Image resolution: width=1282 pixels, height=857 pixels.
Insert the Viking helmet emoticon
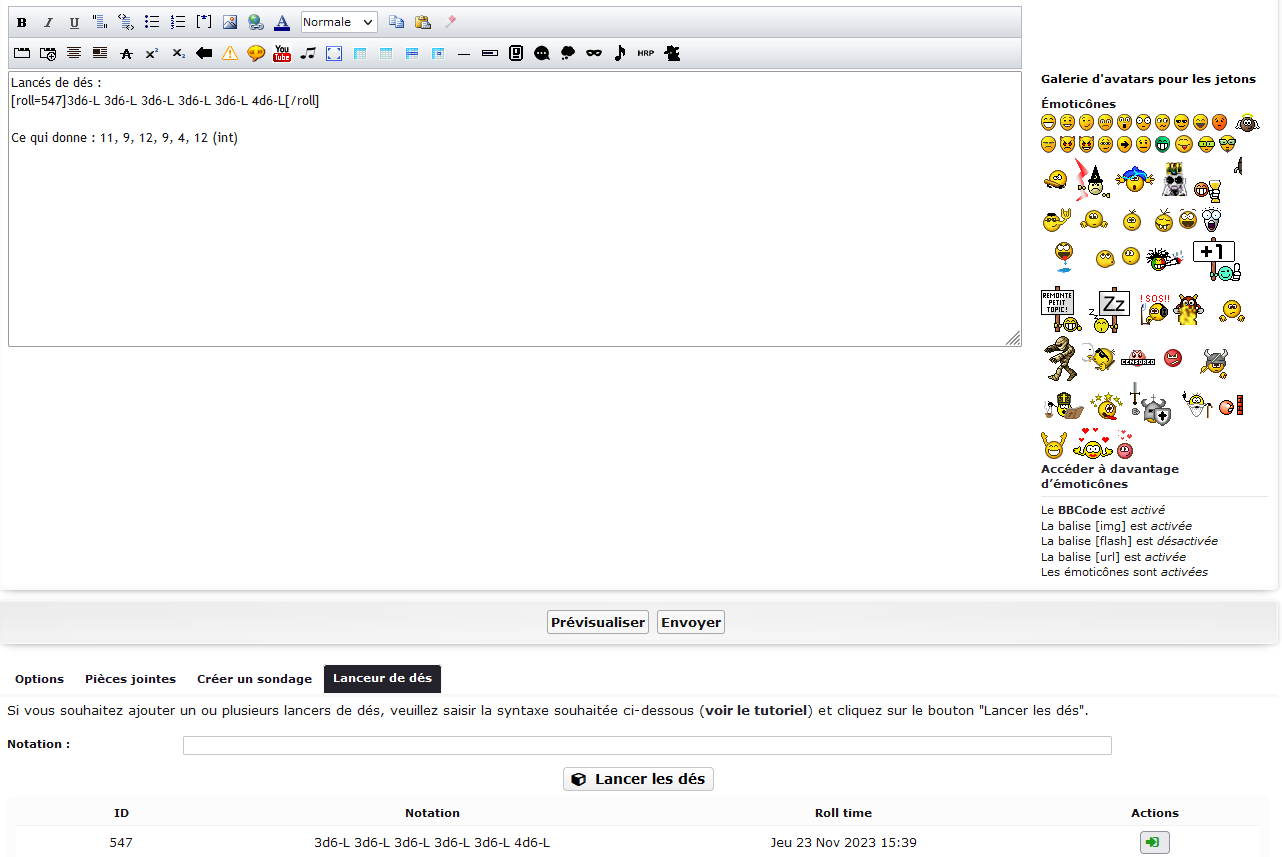coord(1214,362)
